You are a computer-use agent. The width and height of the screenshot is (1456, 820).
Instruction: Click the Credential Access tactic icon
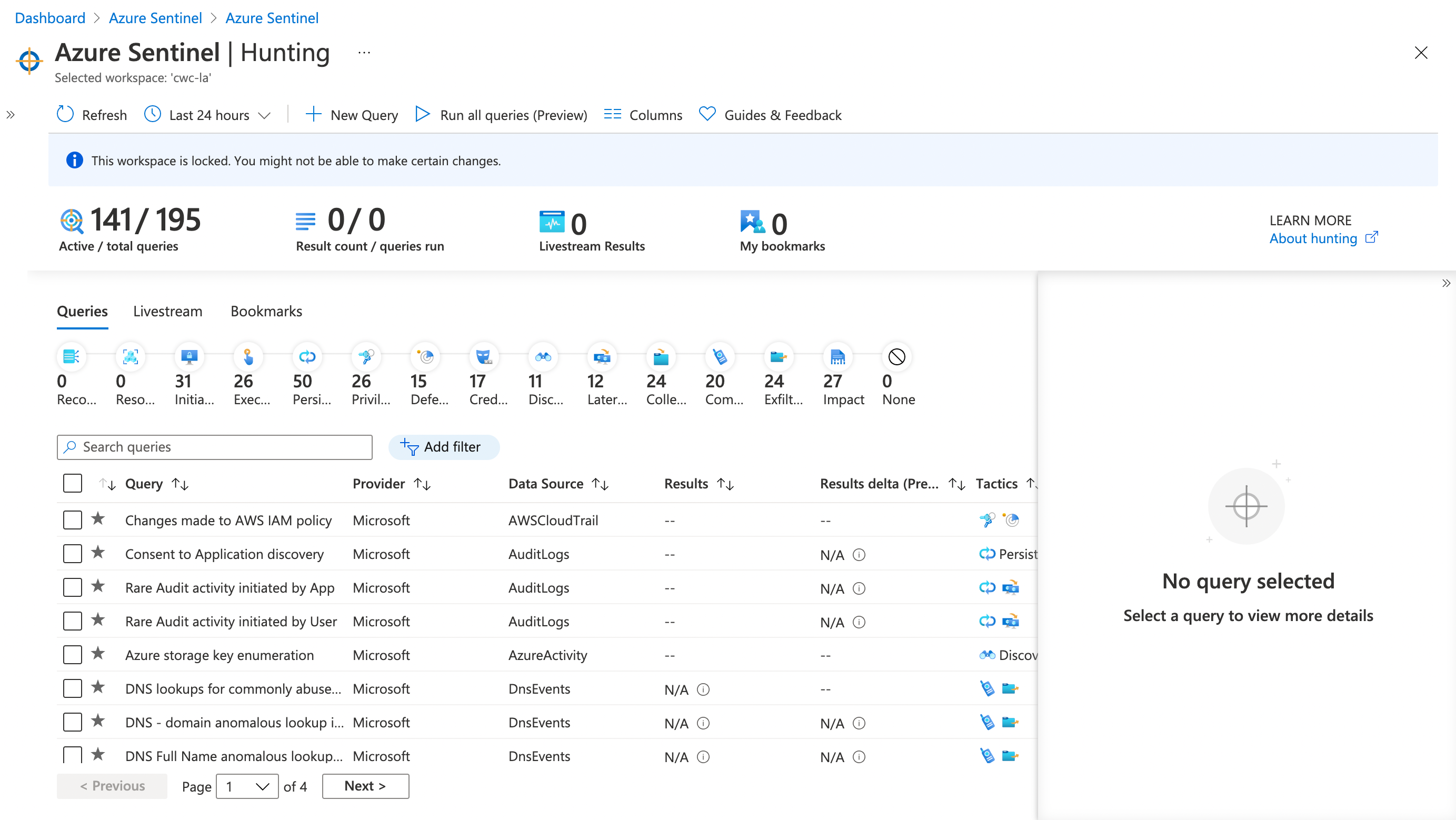point(483,357)
